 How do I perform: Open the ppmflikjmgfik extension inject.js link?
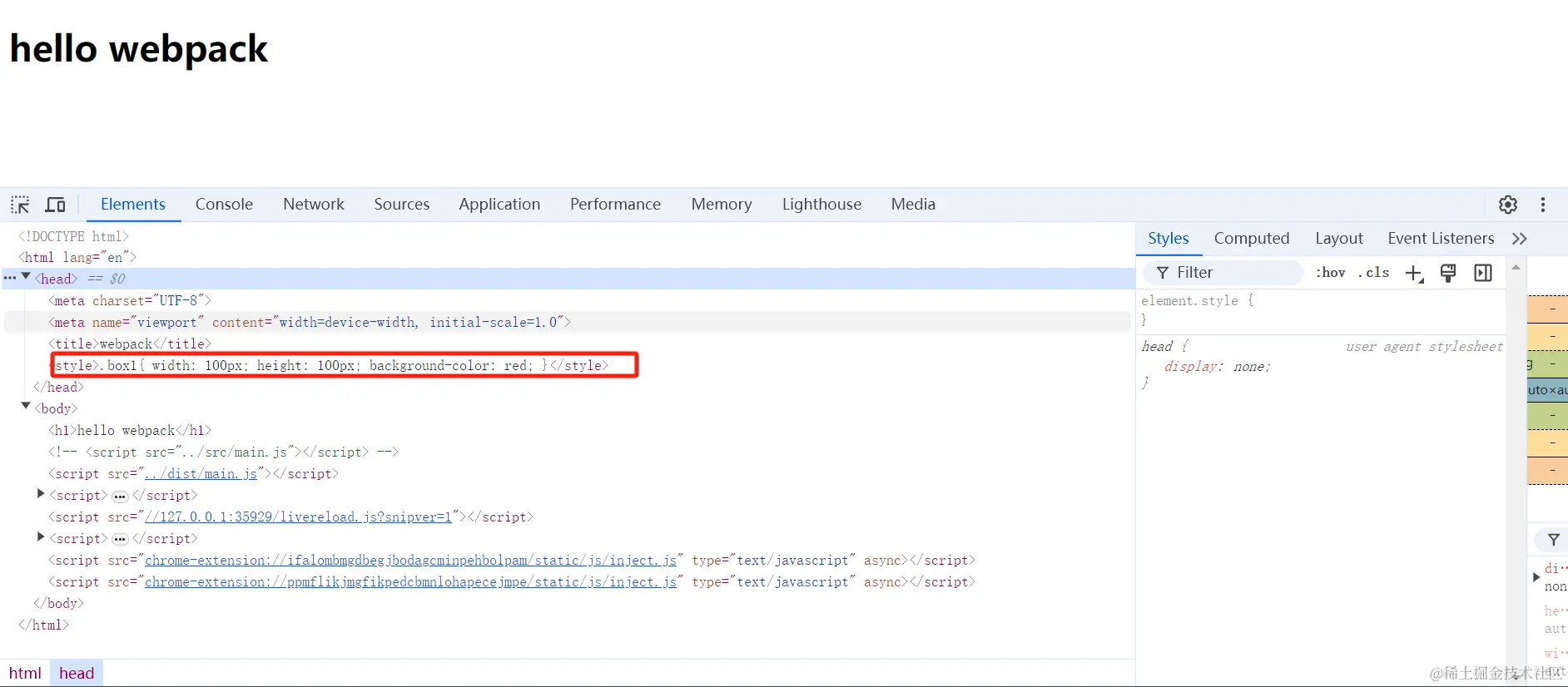[x=410, y=582]
